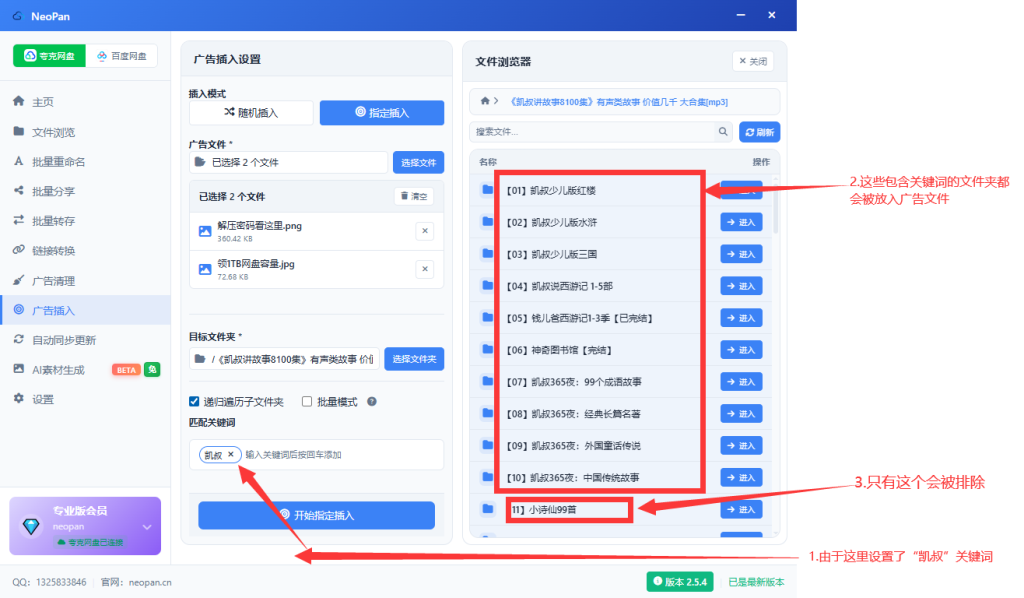This screenshot has width=1024, height=598.
Task: Remove 解压密码看这里.png from the list
Action: (424, 230)
